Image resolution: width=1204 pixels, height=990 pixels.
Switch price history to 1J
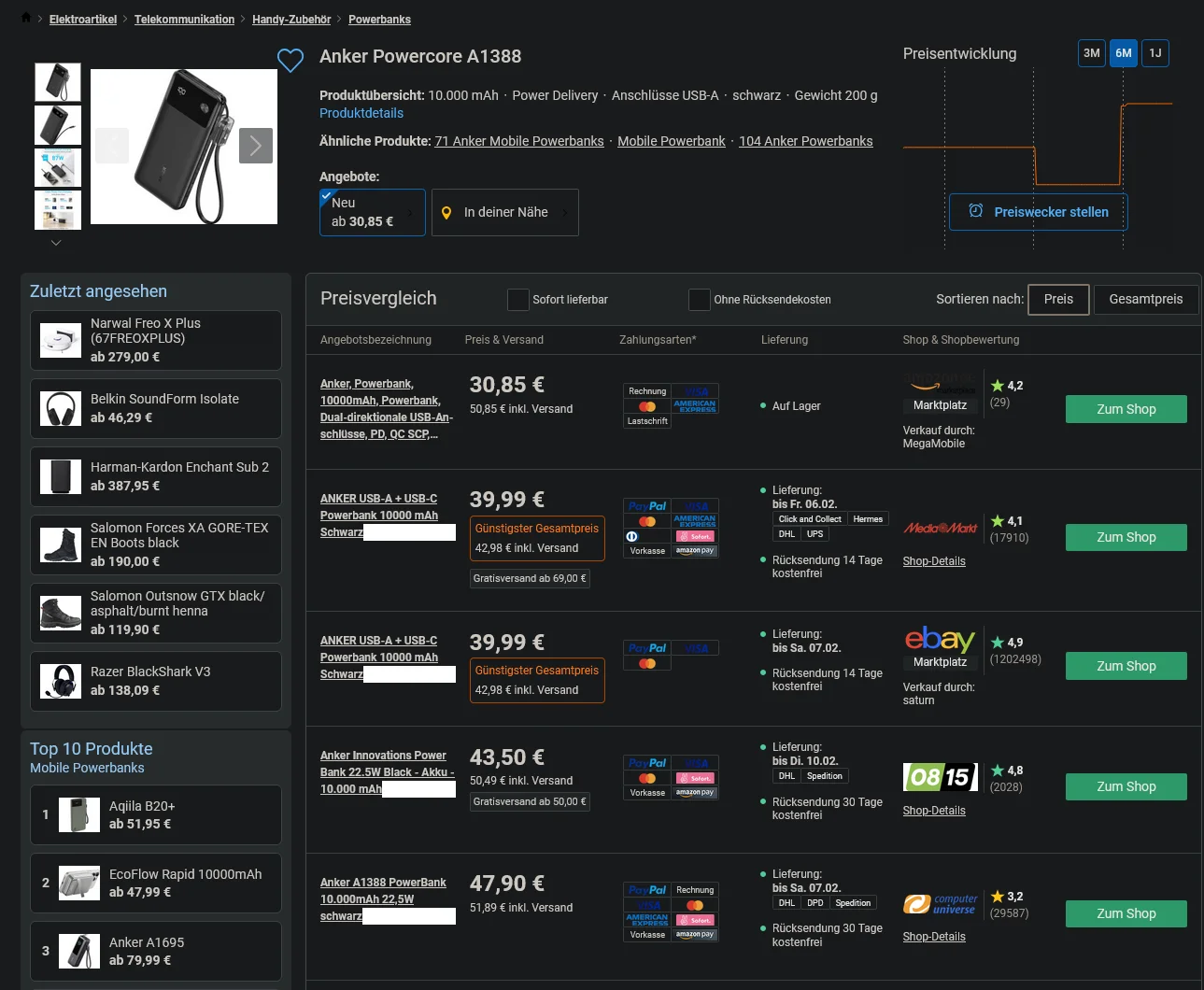1155,53
